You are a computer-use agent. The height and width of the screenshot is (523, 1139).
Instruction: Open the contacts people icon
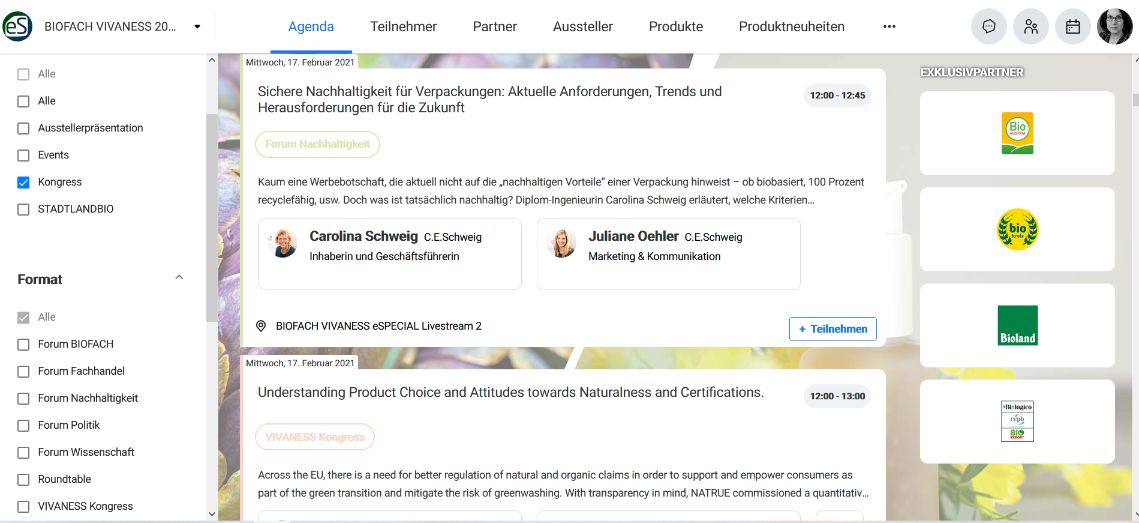pyautogui.click(x=1031, y=27)
